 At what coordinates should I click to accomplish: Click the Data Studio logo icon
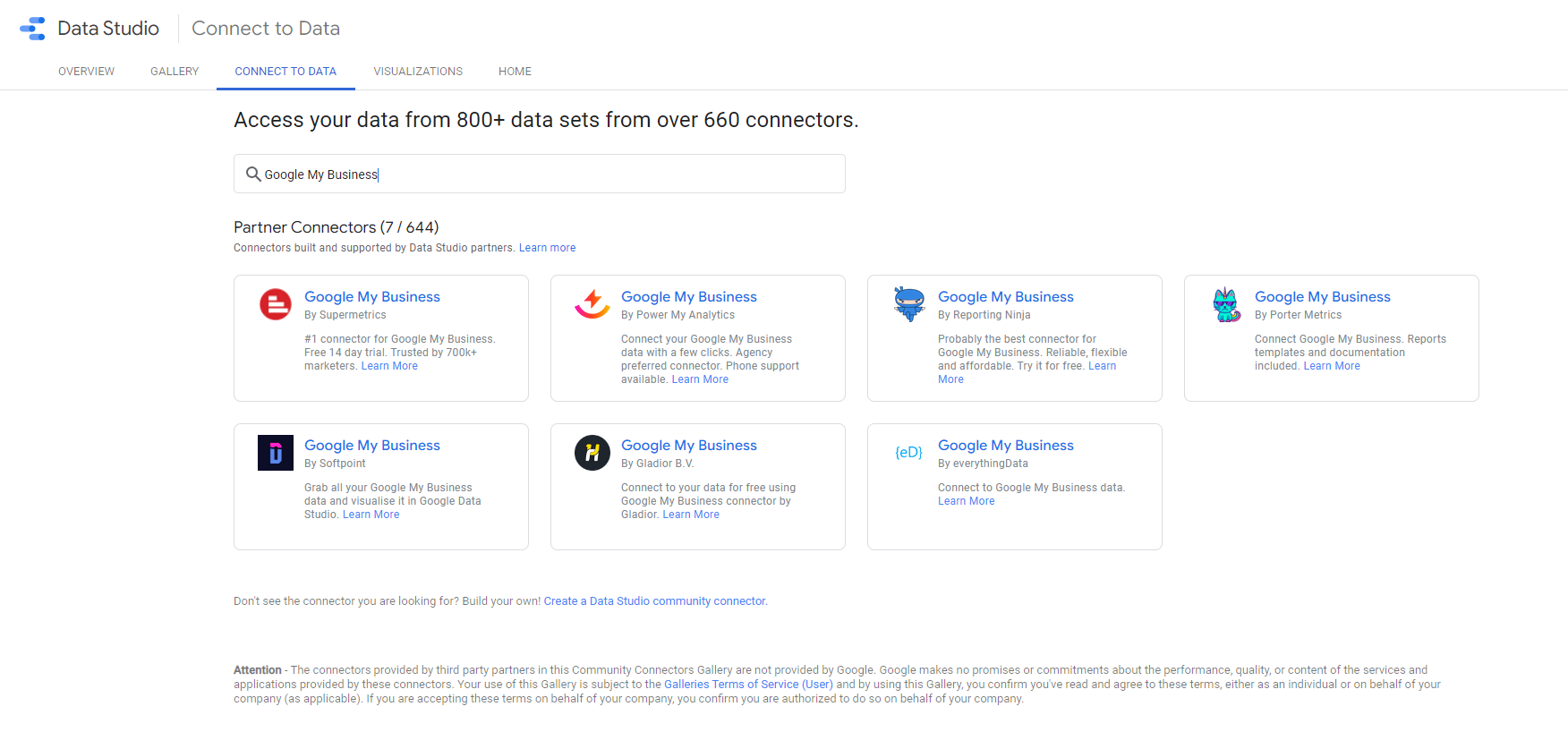coord(33,29)
